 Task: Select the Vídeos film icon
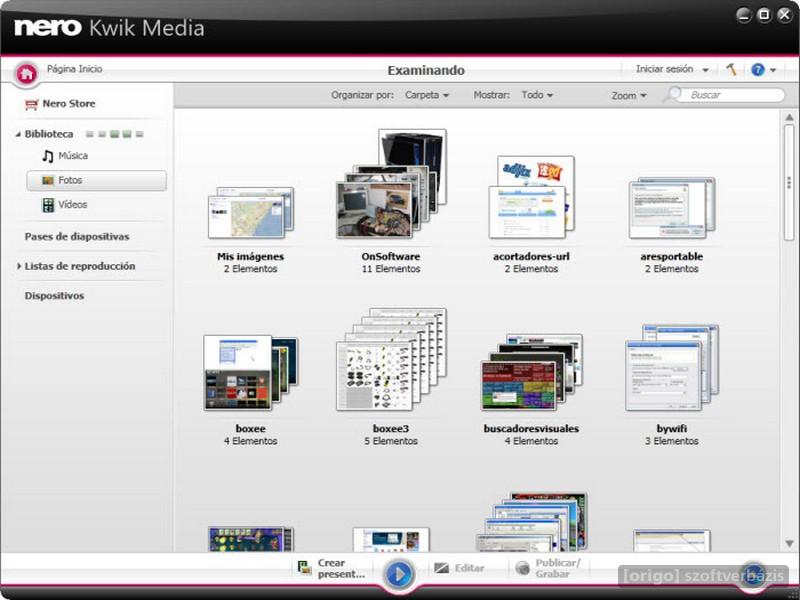(48, 205)
